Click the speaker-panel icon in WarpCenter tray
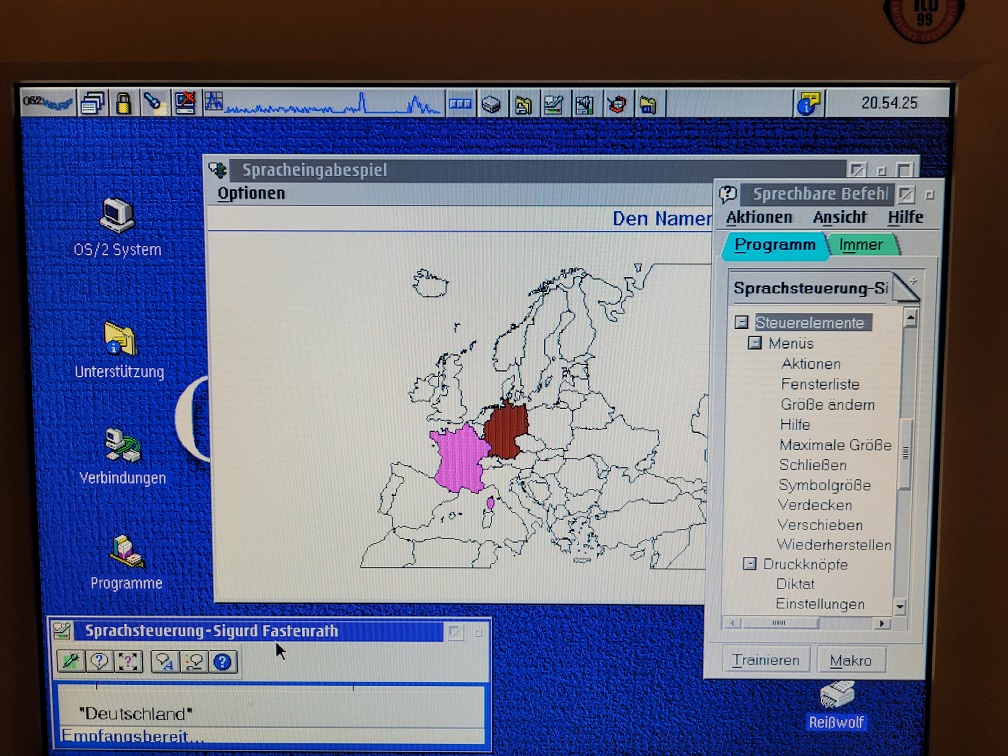 [x=584, y=104]
